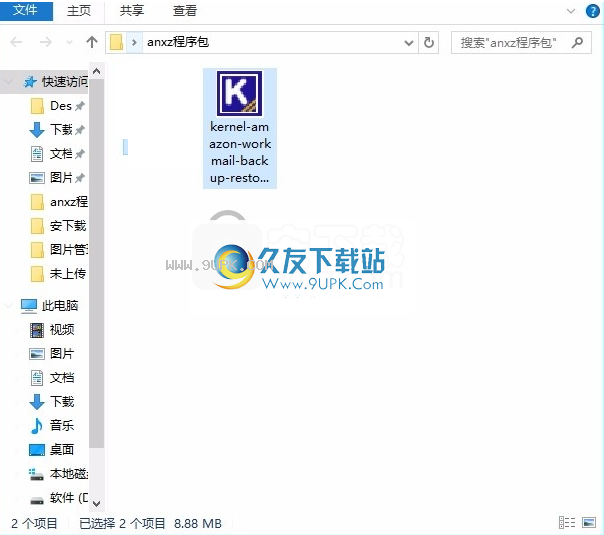Go up one folder level
This screenshot has height=535, width=604.
pos(92,42)
